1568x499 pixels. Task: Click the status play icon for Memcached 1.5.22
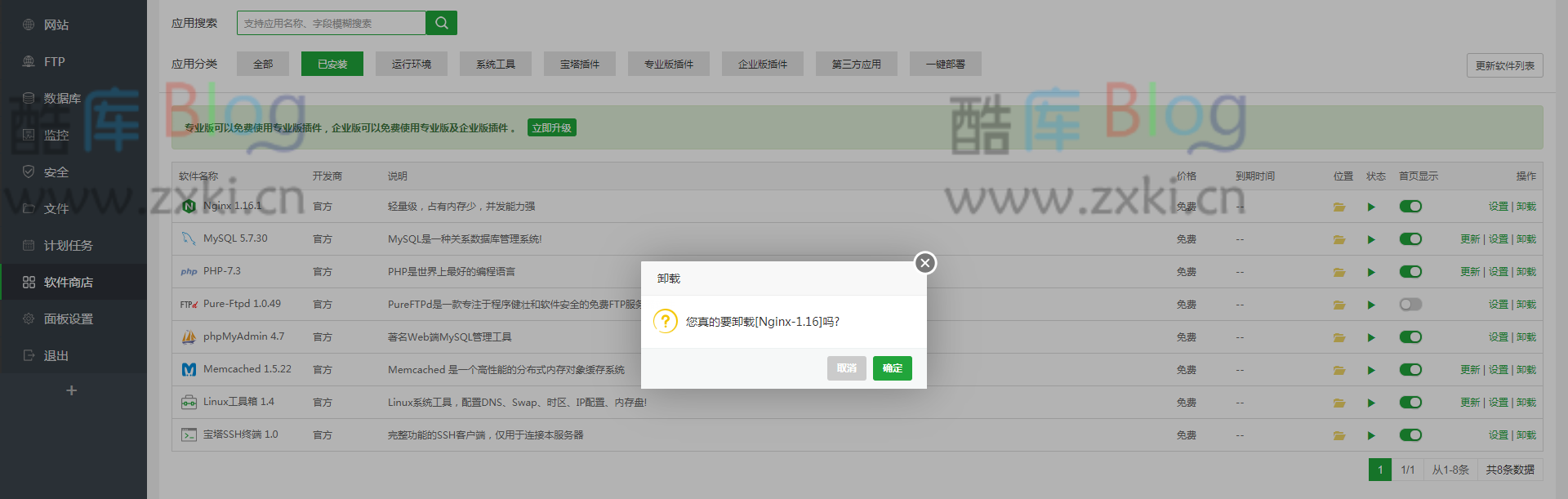click(1371, 370)
